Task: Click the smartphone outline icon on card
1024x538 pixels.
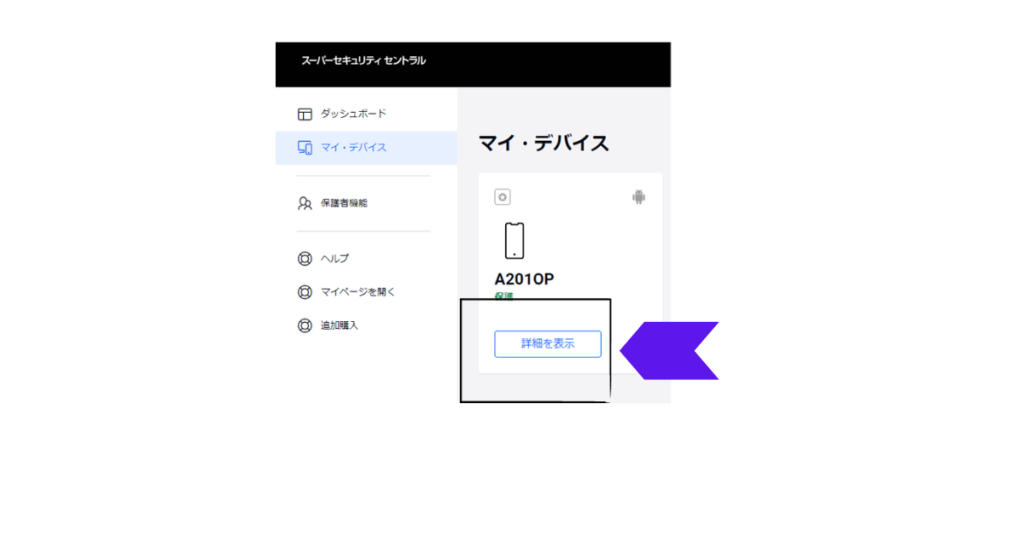Action: [x=515, y=241]
